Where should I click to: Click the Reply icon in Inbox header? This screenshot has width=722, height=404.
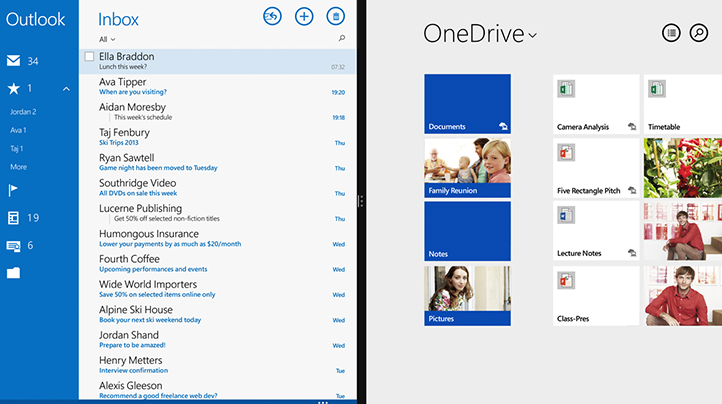272,16
